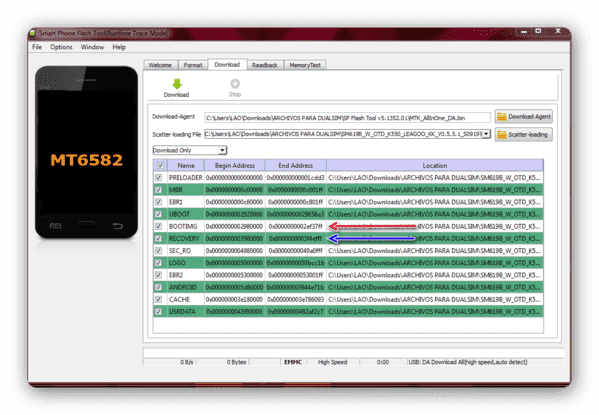Select the BOOTIMG row name cell
Image resolution: width=599 pixels, height=415 pixels.
pos(186,226)
